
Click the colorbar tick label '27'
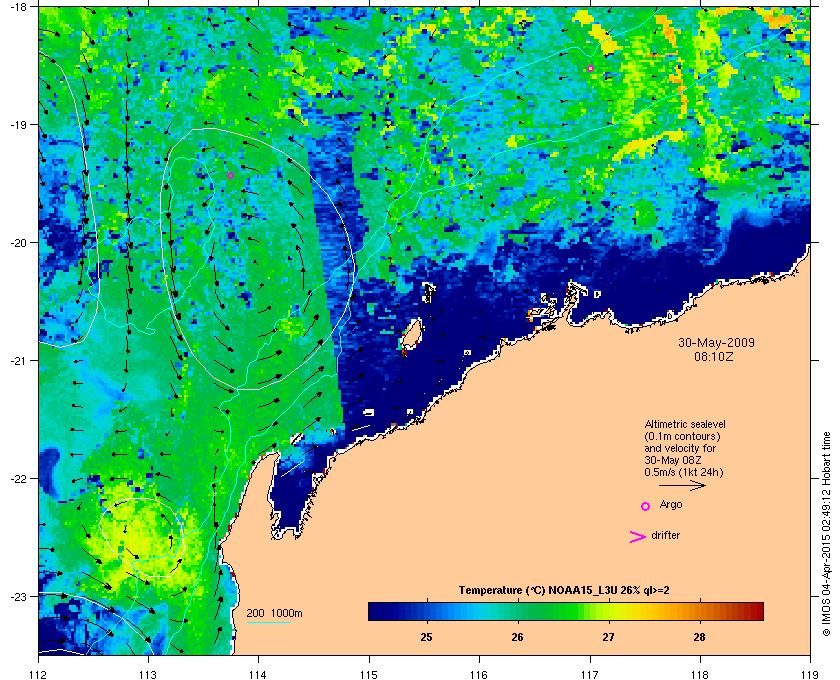pyautogui.click(x=609, y=637)
